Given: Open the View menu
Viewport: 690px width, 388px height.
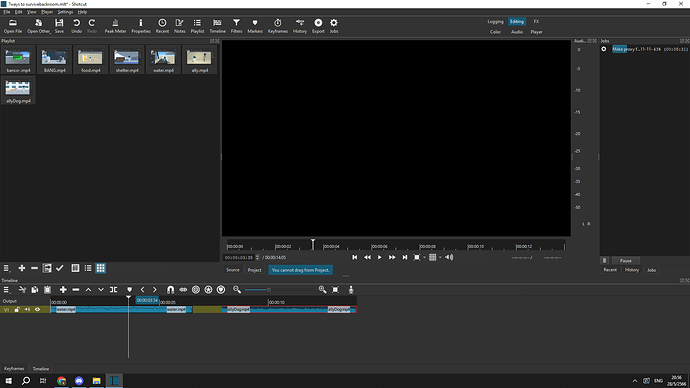Looking at the screenshot, I should pyautogui.click(x=32, y=12).
